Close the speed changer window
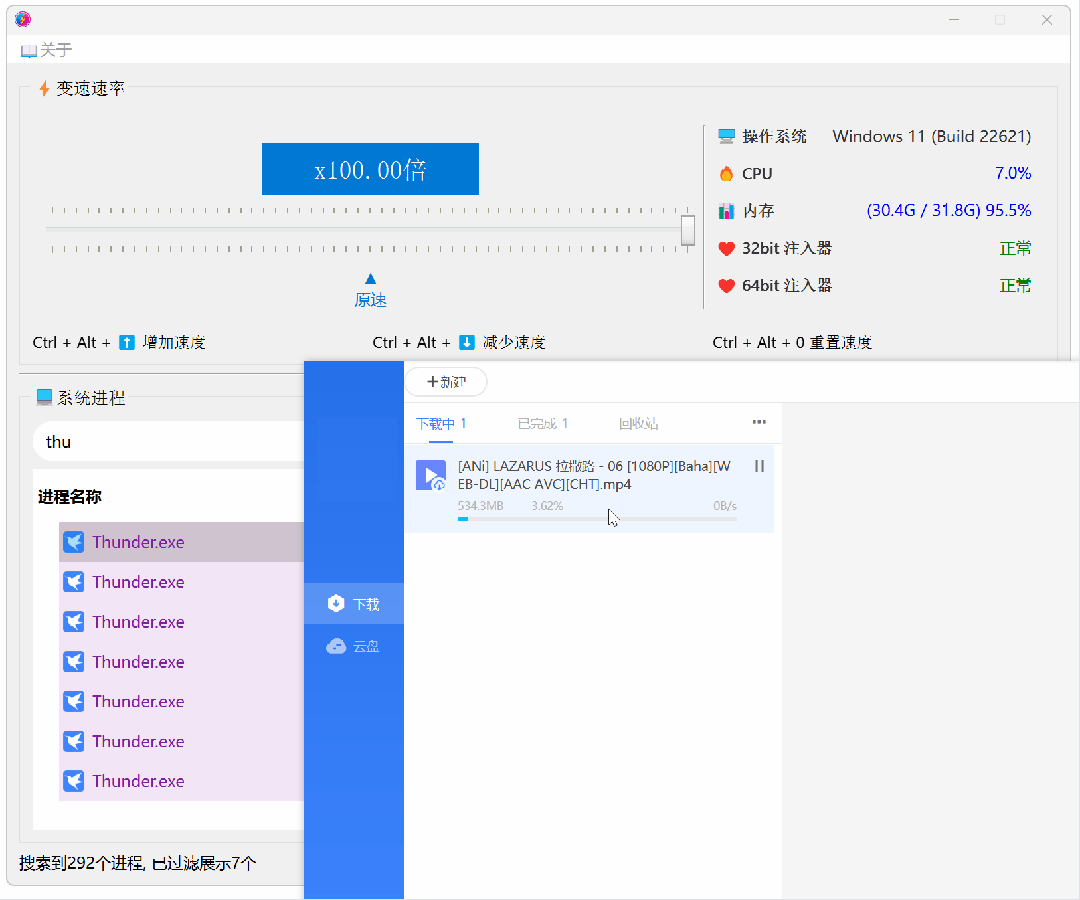Image resolution: width=1080 pixels, height=900 pixels. 1047,20
